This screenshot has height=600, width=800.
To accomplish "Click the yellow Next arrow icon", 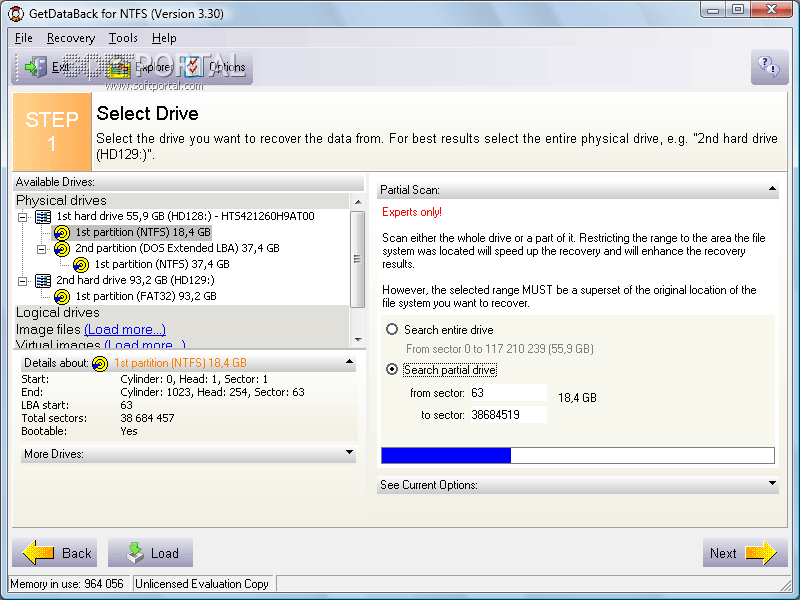I will pyautogui.click(x=761, y=553).
